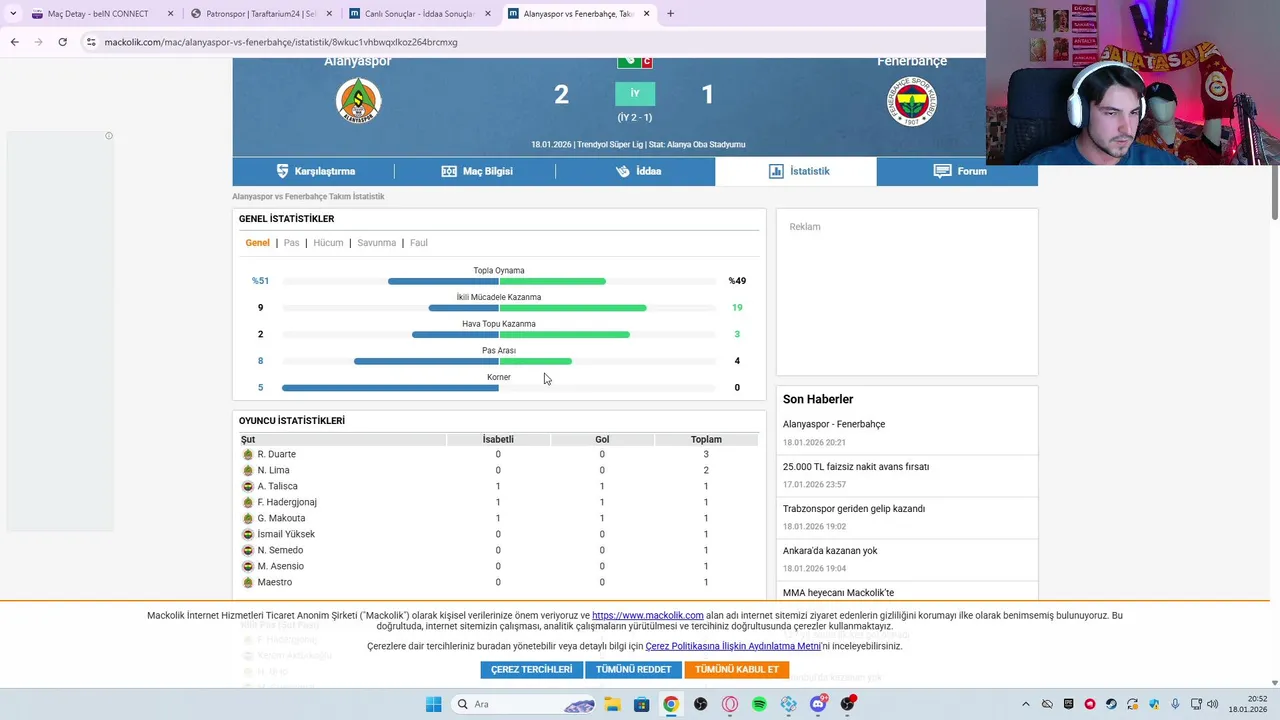The height and width of the screenshot is (720, 1280).
Task: Open the Maç Bilgisi section
Action: pyautogui.click(x=477, y=171)
